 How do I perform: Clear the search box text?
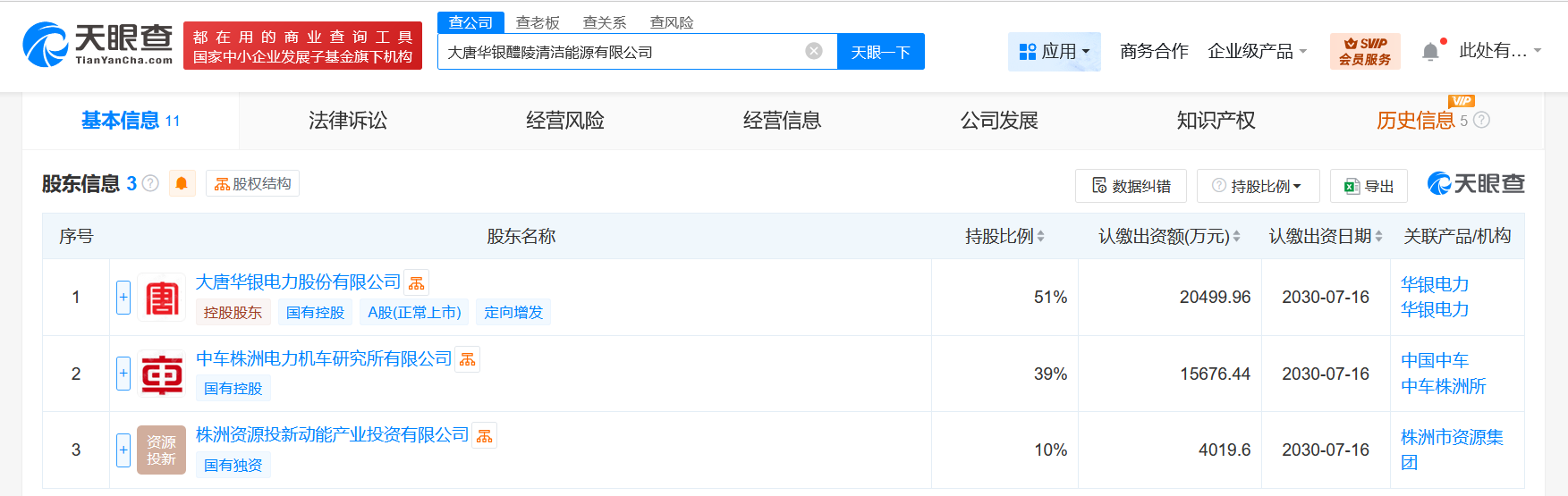point(814,51)
